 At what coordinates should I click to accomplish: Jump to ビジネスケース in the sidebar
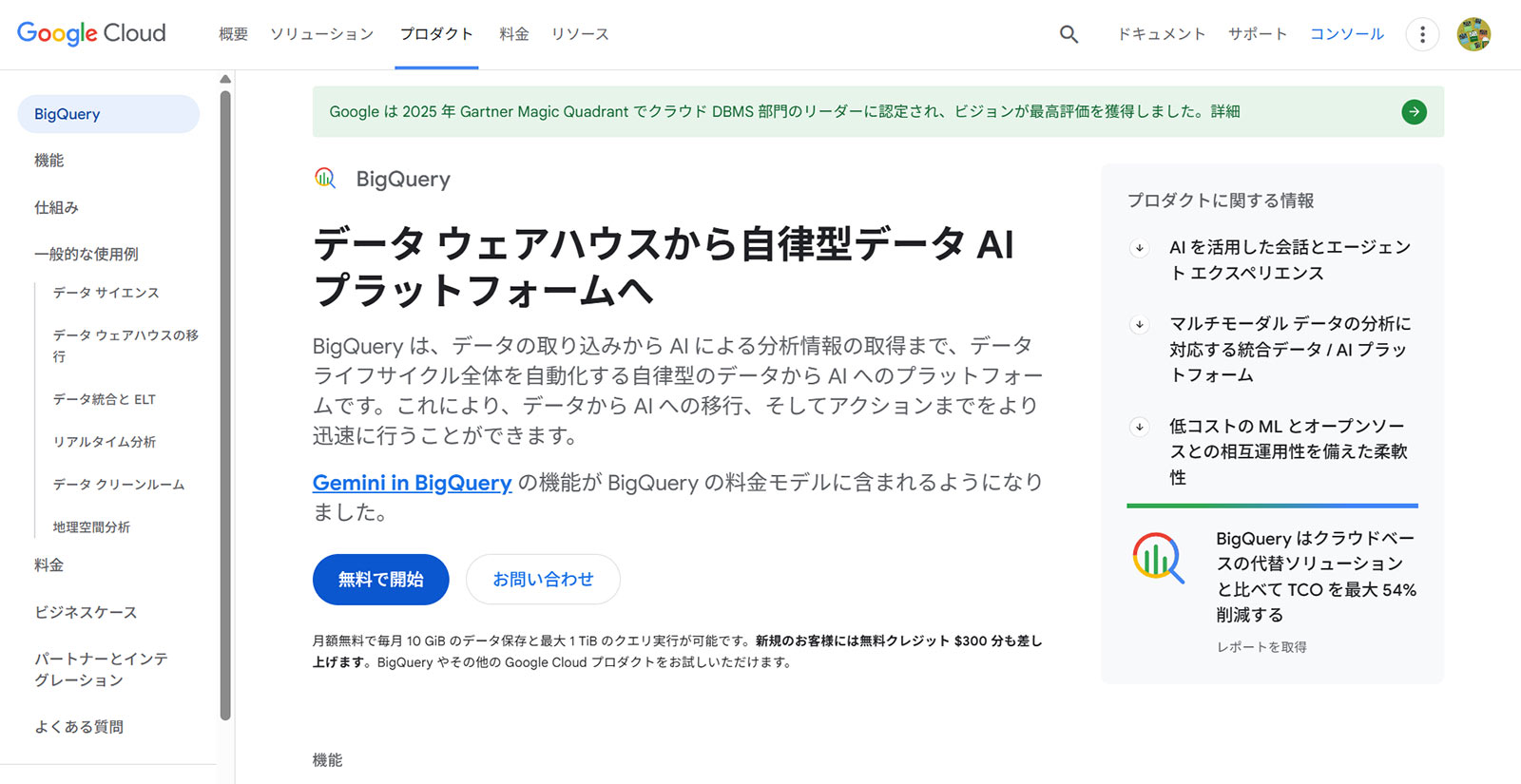click(x=86, y=612)
